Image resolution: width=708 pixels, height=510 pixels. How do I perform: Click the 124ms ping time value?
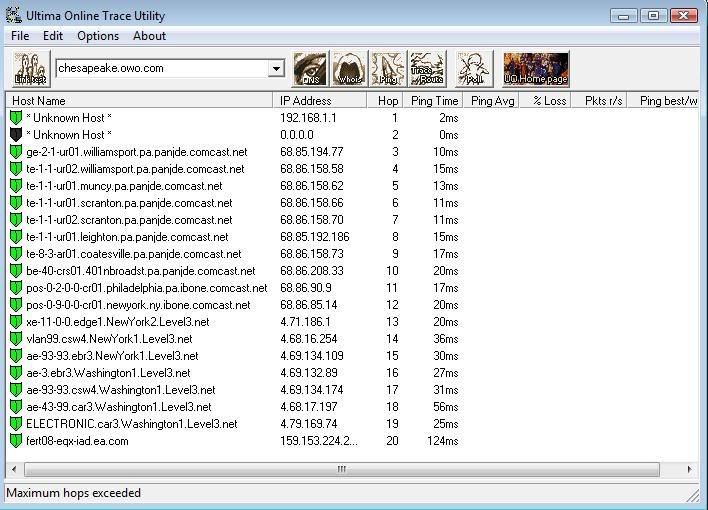click(442, 441)
